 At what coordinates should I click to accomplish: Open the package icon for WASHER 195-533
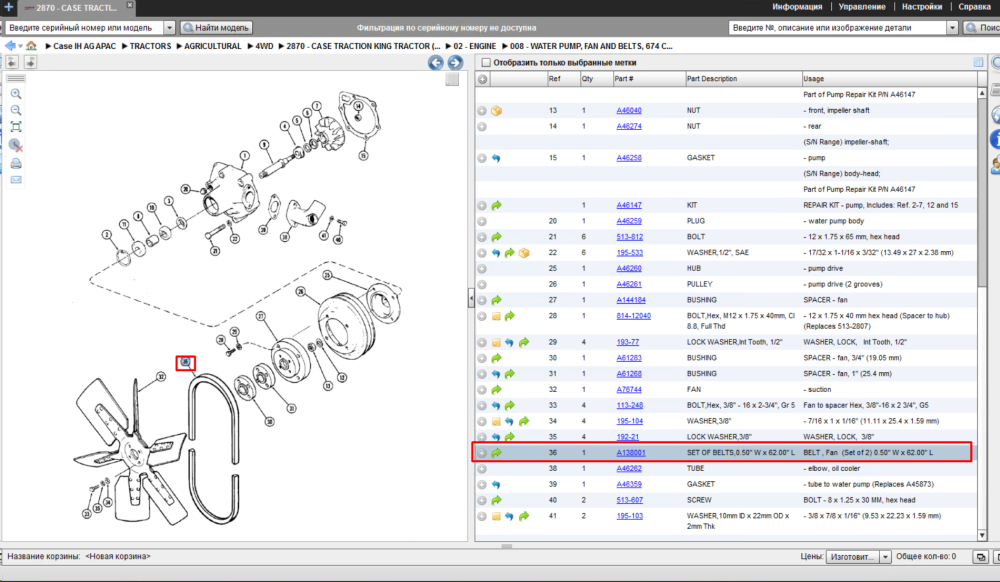[524, 253]
